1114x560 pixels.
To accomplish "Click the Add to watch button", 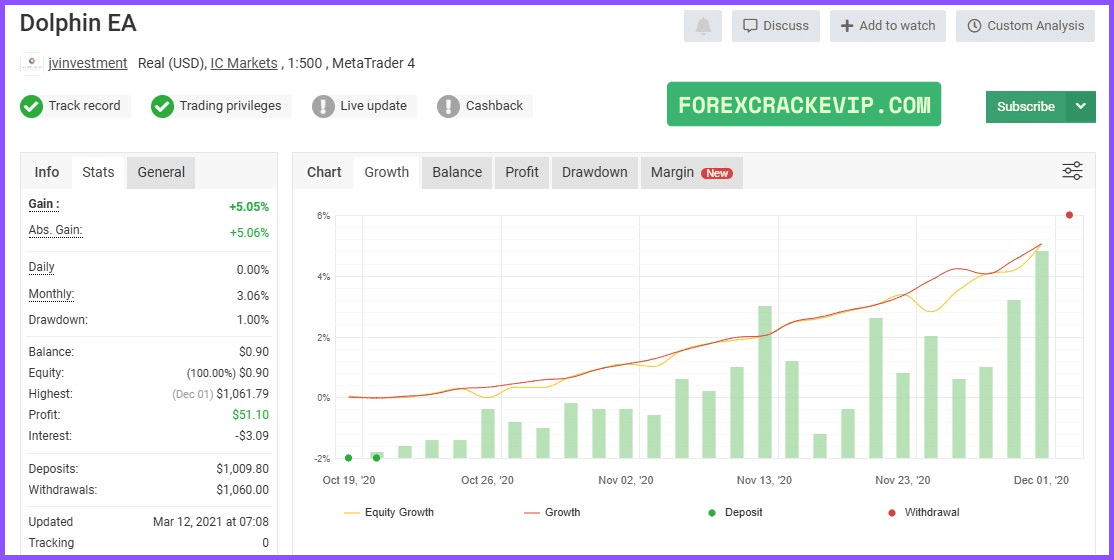I will click(x=888, y=26).
